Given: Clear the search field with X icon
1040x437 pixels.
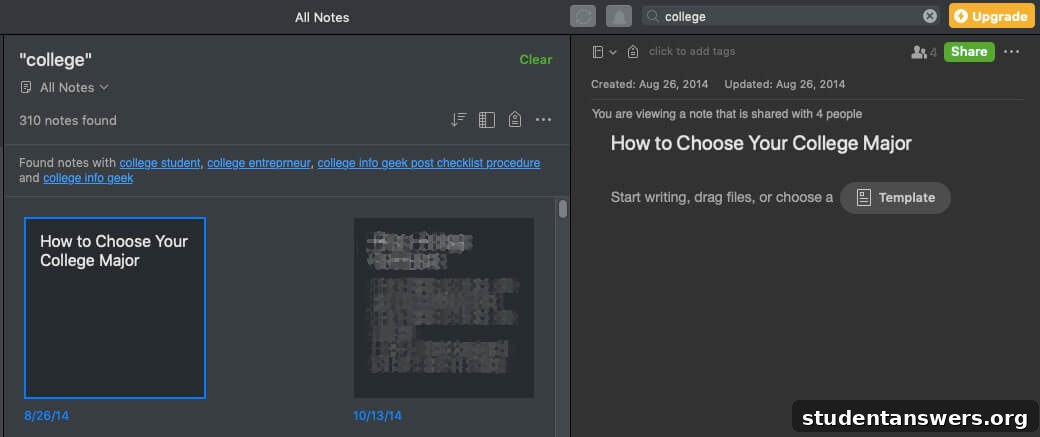Looking at the screenshot, I should point(931,16).
